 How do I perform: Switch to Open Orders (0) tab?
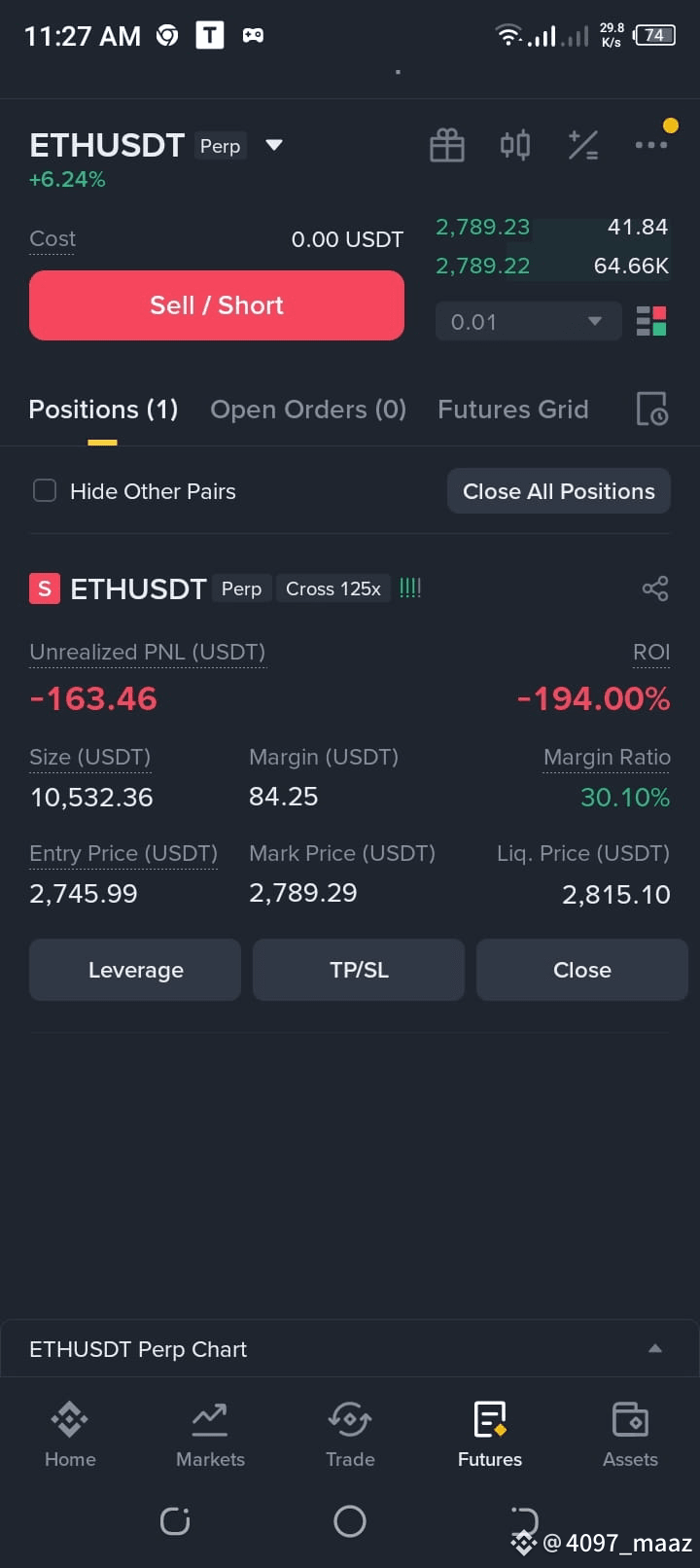point(308,410)
